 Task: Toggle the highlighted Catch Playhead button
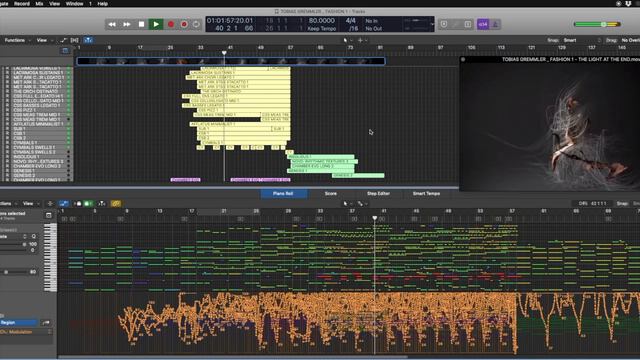tap(88, 40)
